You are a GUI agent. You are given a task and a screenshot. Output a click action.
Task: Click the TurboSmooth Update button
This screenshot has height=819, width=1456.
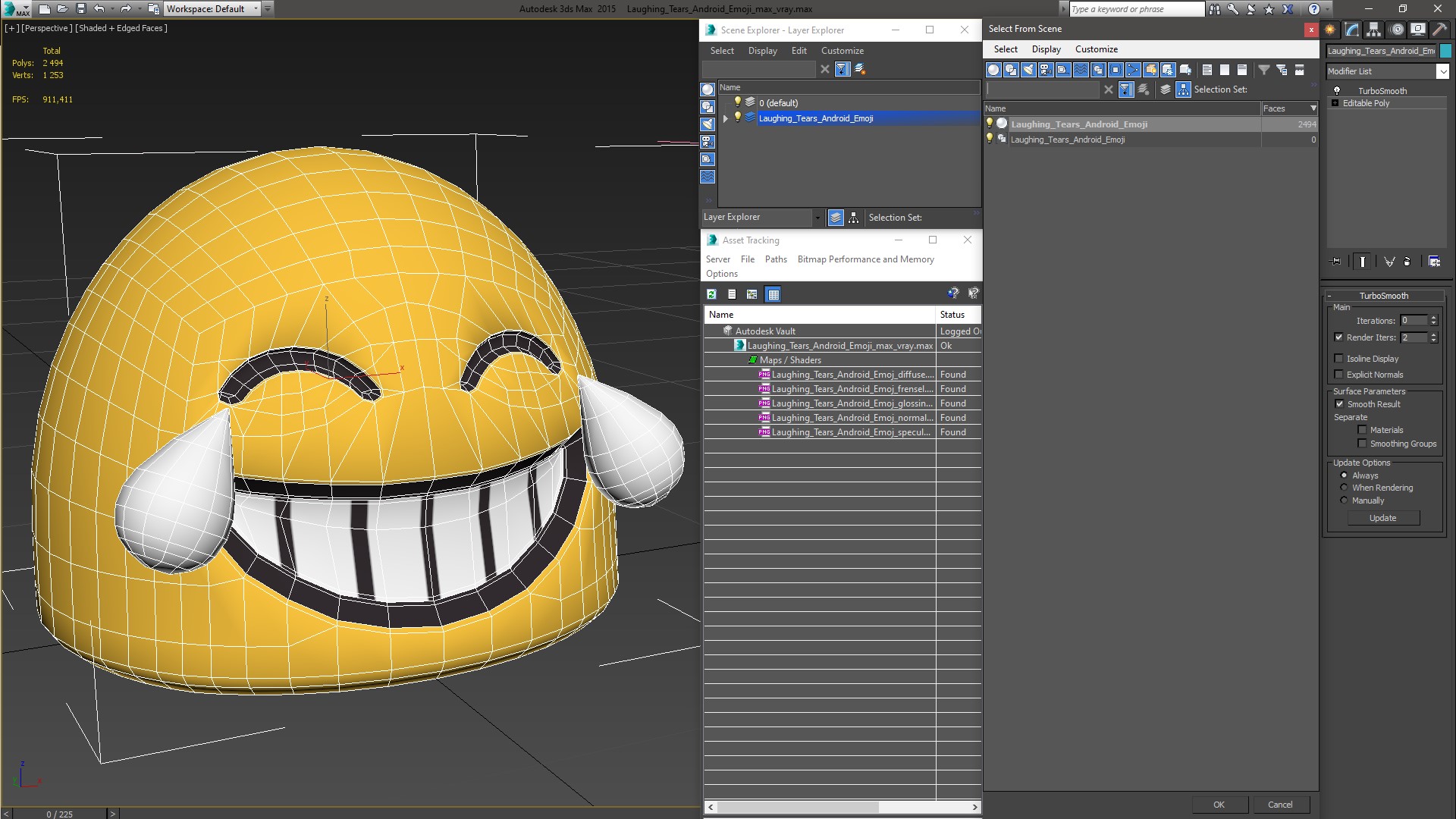point(1382,518)
